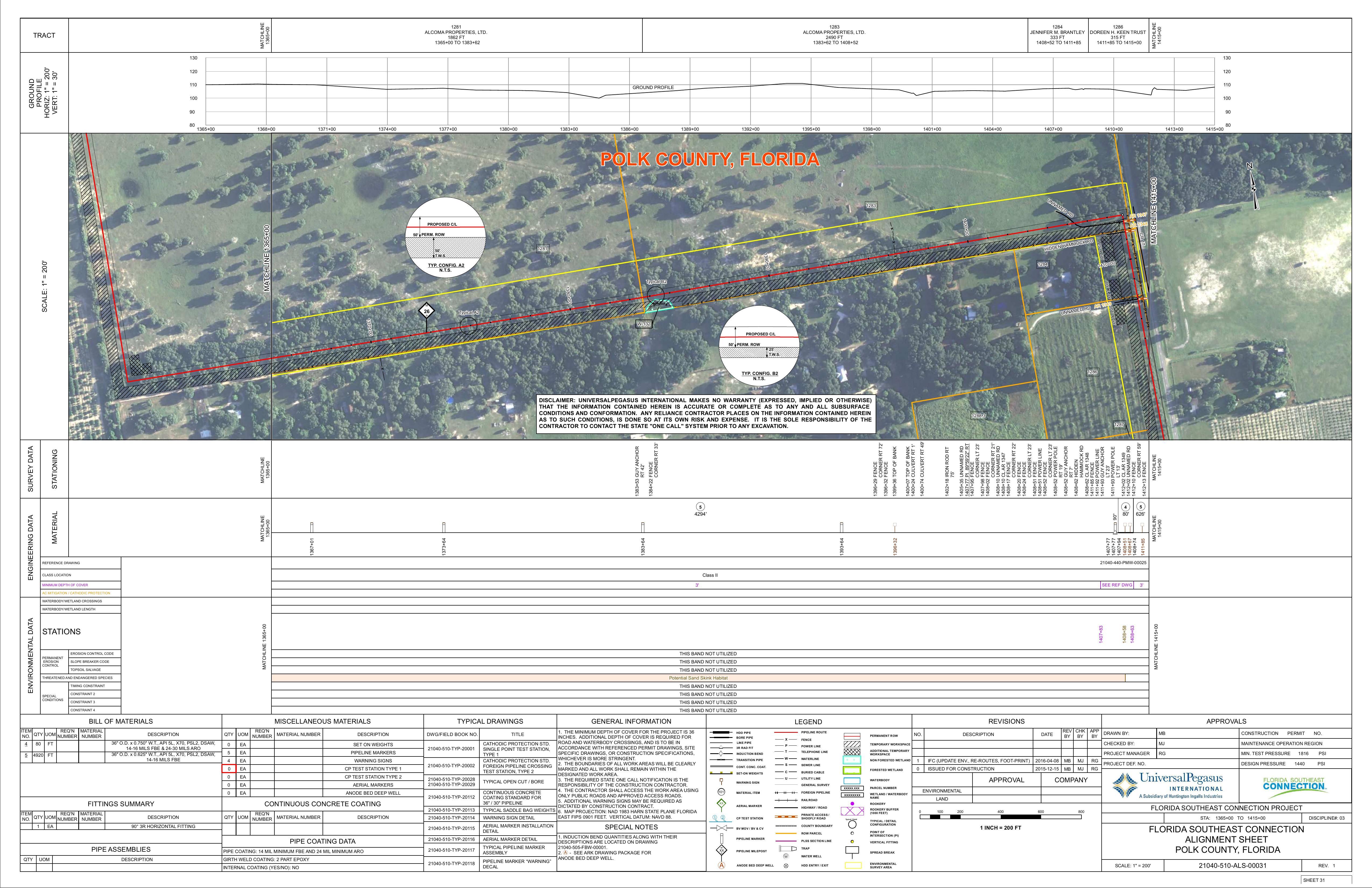The height and width of the screenshot is (888, 1372).
Task: Select the Anode Bed Deep Well symbol
Action: coord(721,865)
